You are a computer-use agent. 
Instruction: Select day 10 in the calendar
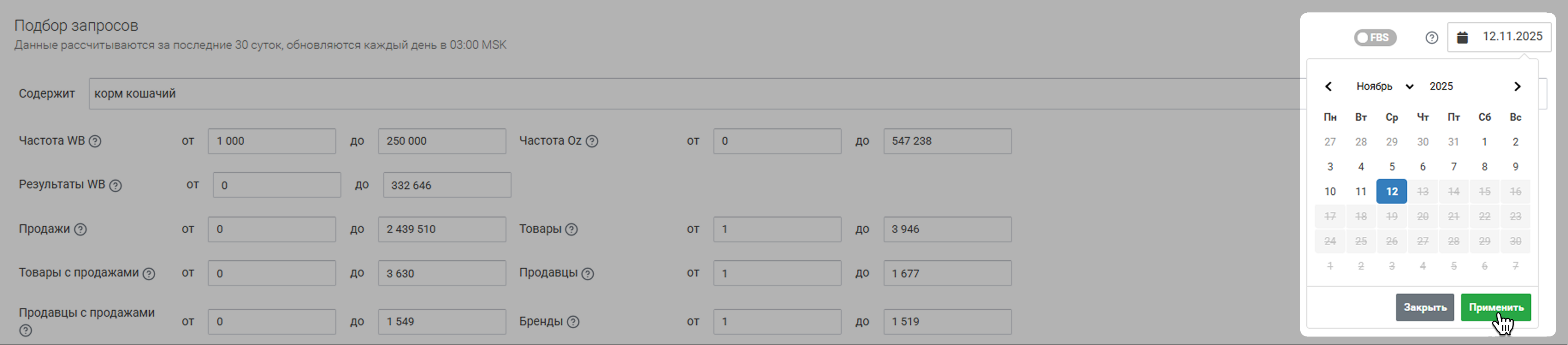pyautogui.click(x=1330, y=191)
